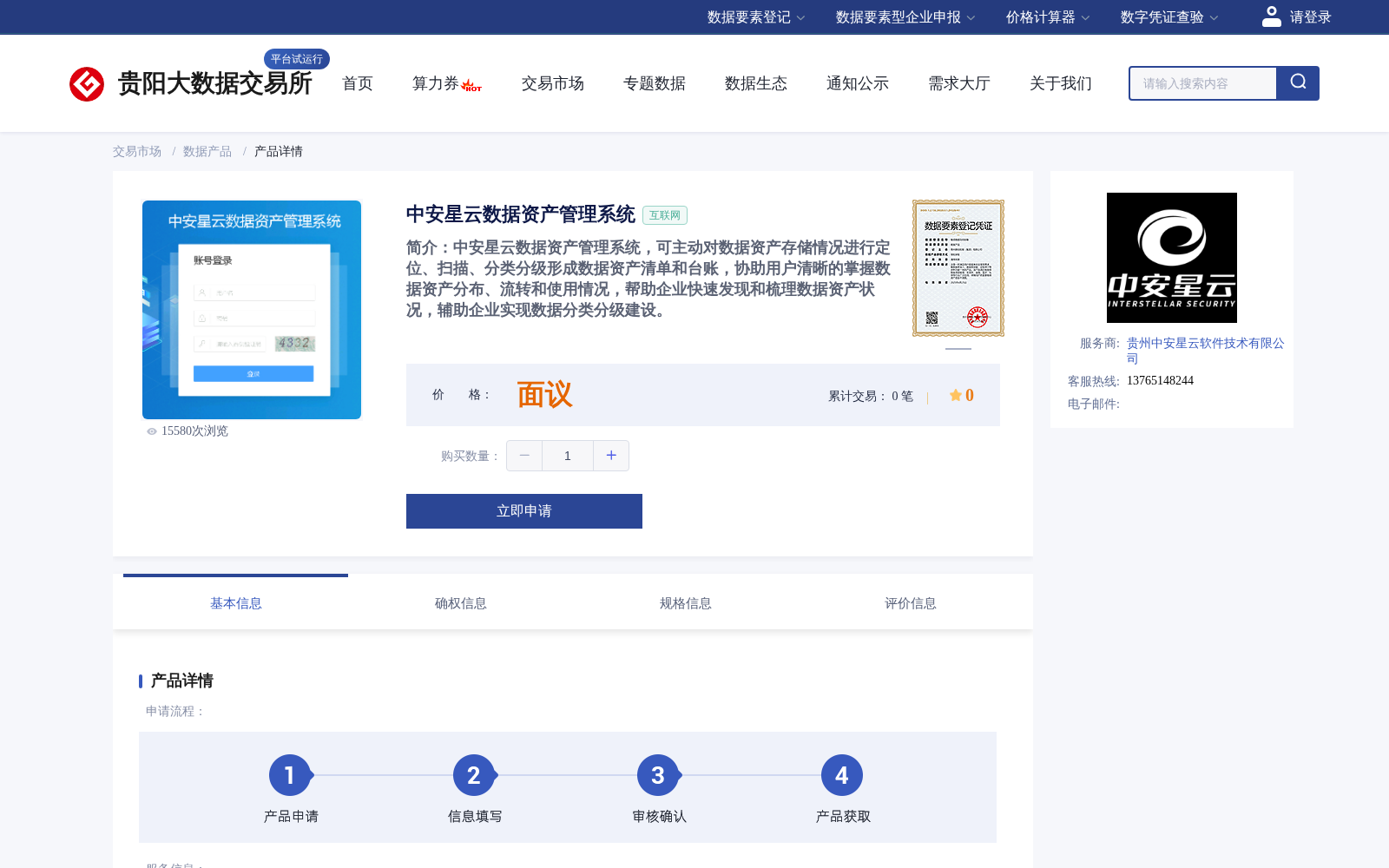
Task: Click the star rating icon
Action: (956, 395)
